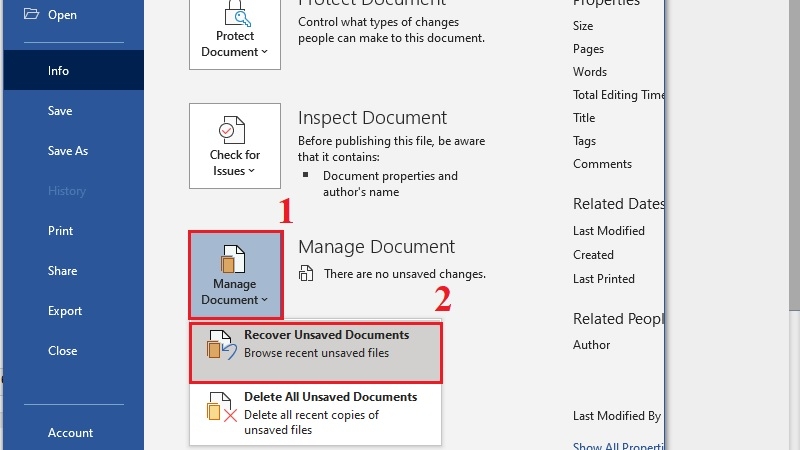
Task: Click the Inspect Document heading
Action: point(372,118)
